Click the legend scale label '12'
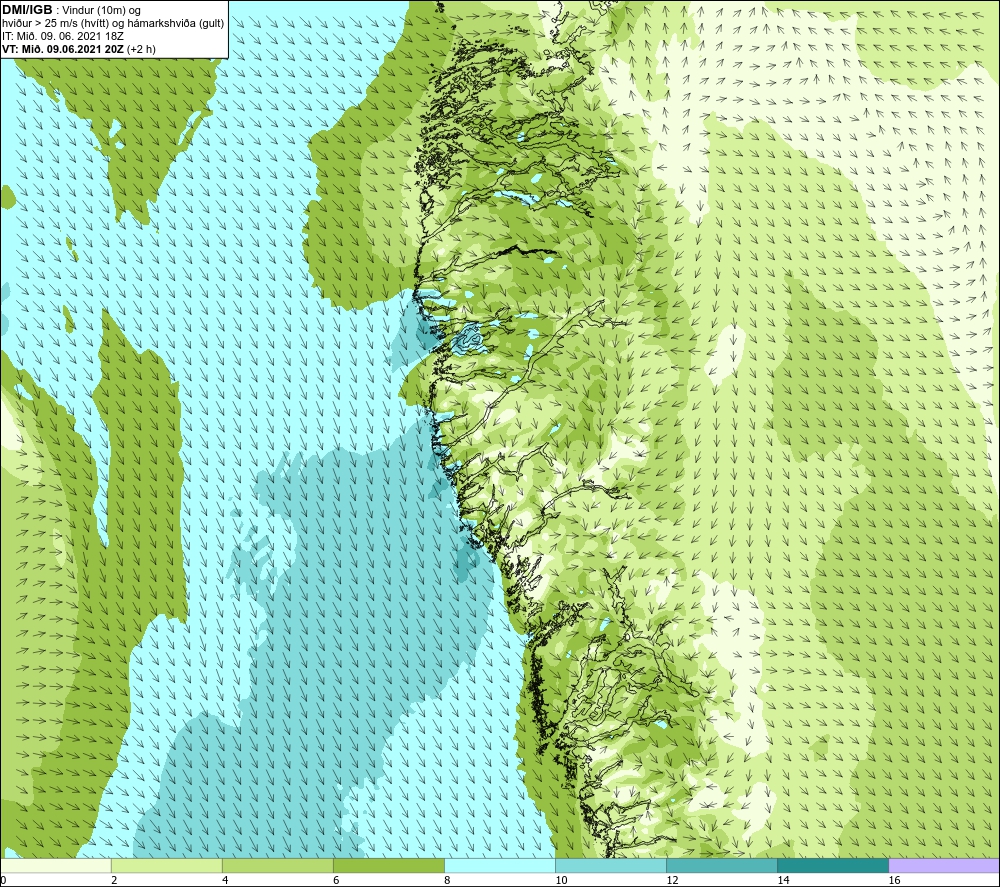This screenshot has width=1000, height=887. pyautogui.click(x=672, y=880)
